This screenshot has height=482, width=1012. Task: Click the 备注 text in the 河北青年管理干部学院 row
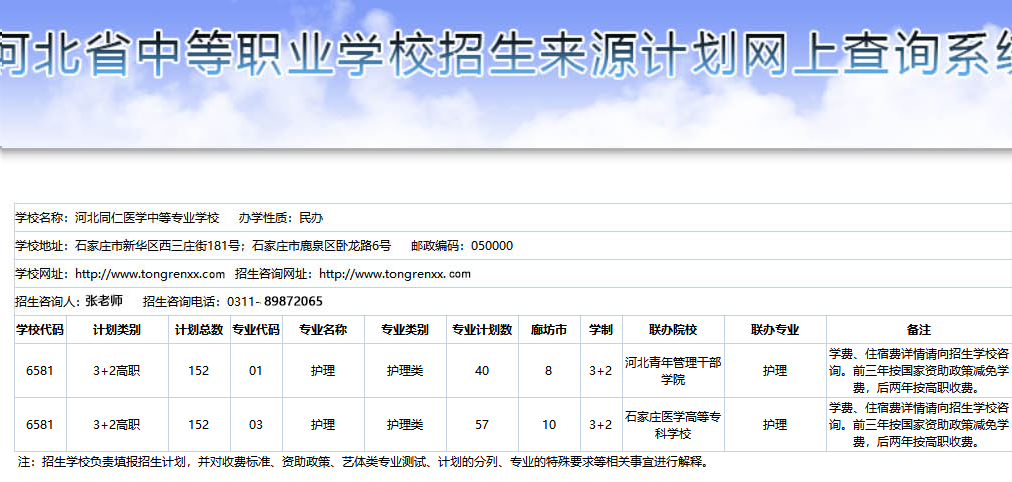(919, 371)
